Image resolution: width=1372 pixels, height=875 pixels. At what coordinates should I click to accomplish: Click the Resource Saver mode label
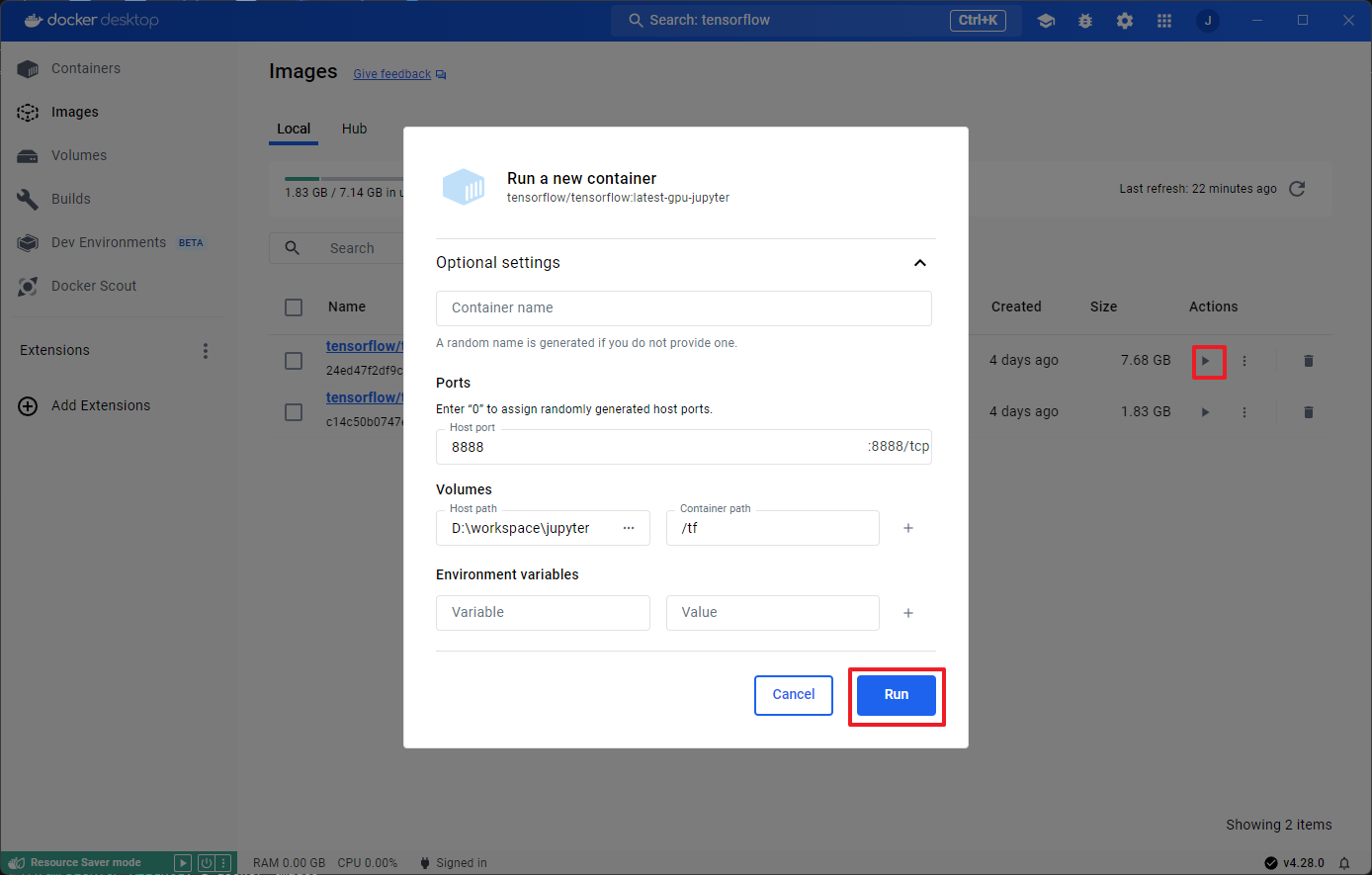pyautogui.click(x=85, y=863)
